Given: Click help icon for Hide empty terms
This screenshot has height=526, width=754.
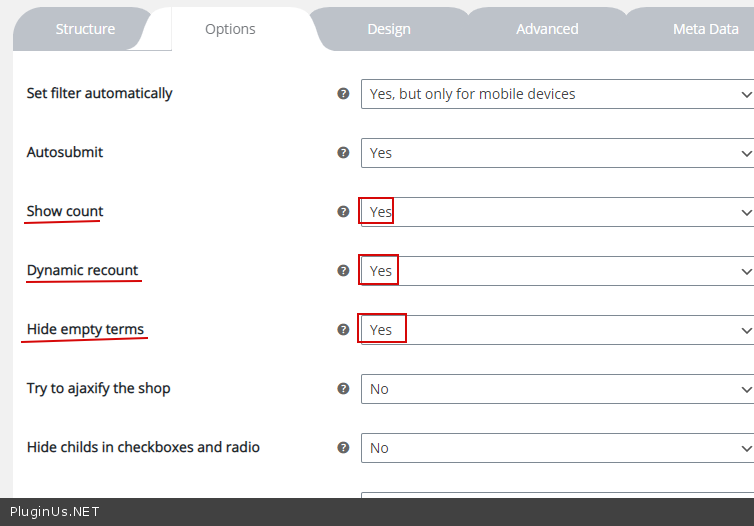Looking at the screenshot, I should tap(343, 330).
